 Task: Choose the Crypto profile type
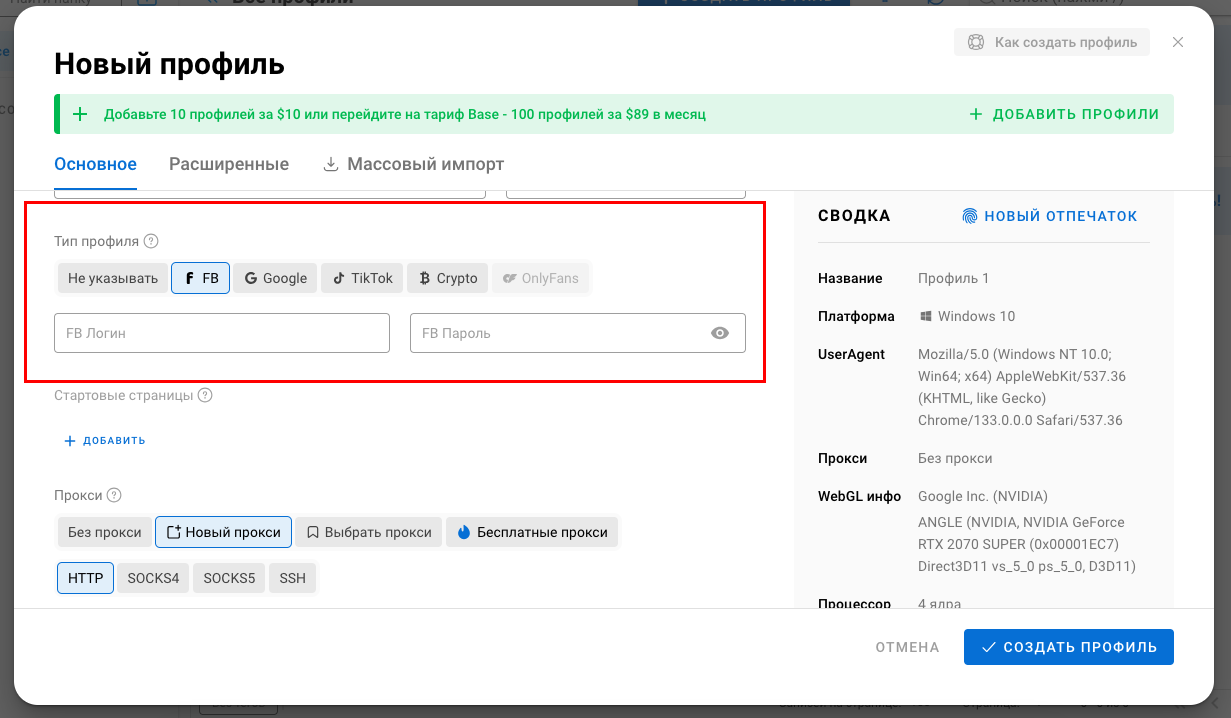(447, 278)
